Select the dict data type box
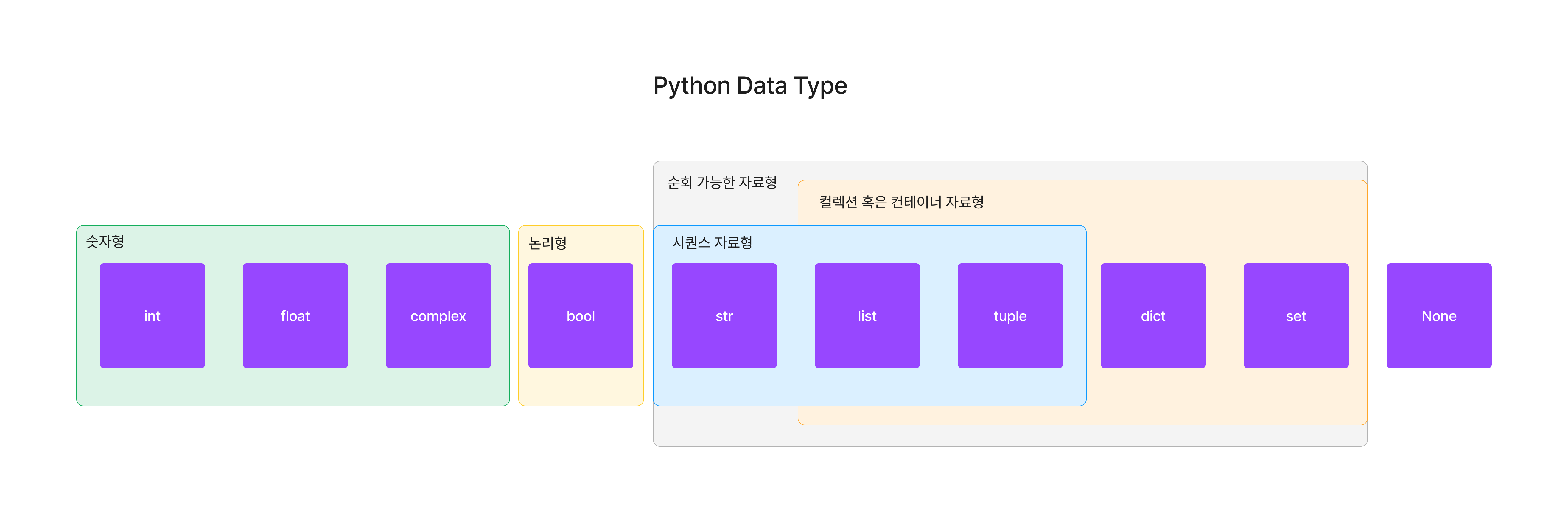The width and height of the screenshot is (1568, 523). 1153,315
